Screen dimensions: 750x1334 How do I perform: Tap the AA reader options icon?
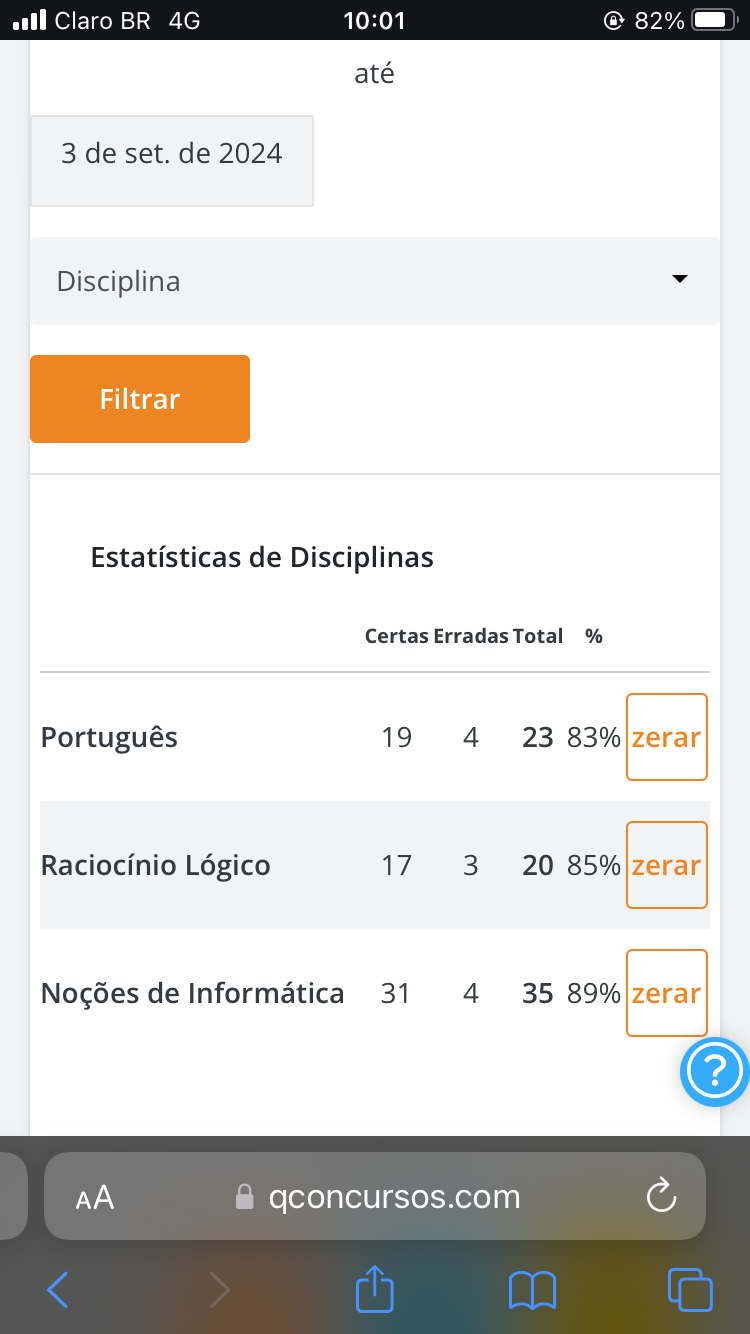click(95, 1197)
